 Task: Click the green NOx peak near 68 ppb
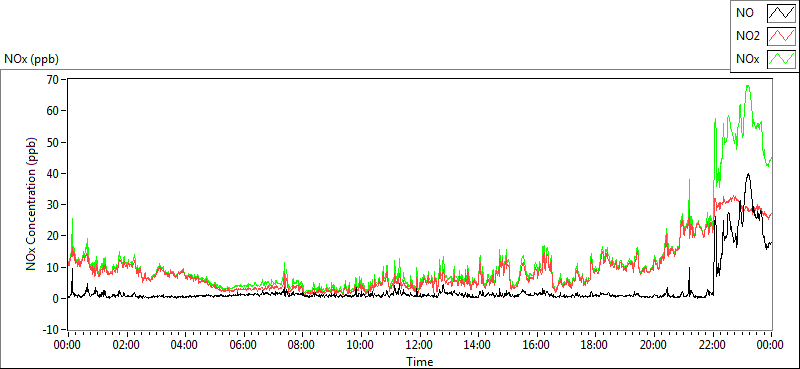[747, 86]
